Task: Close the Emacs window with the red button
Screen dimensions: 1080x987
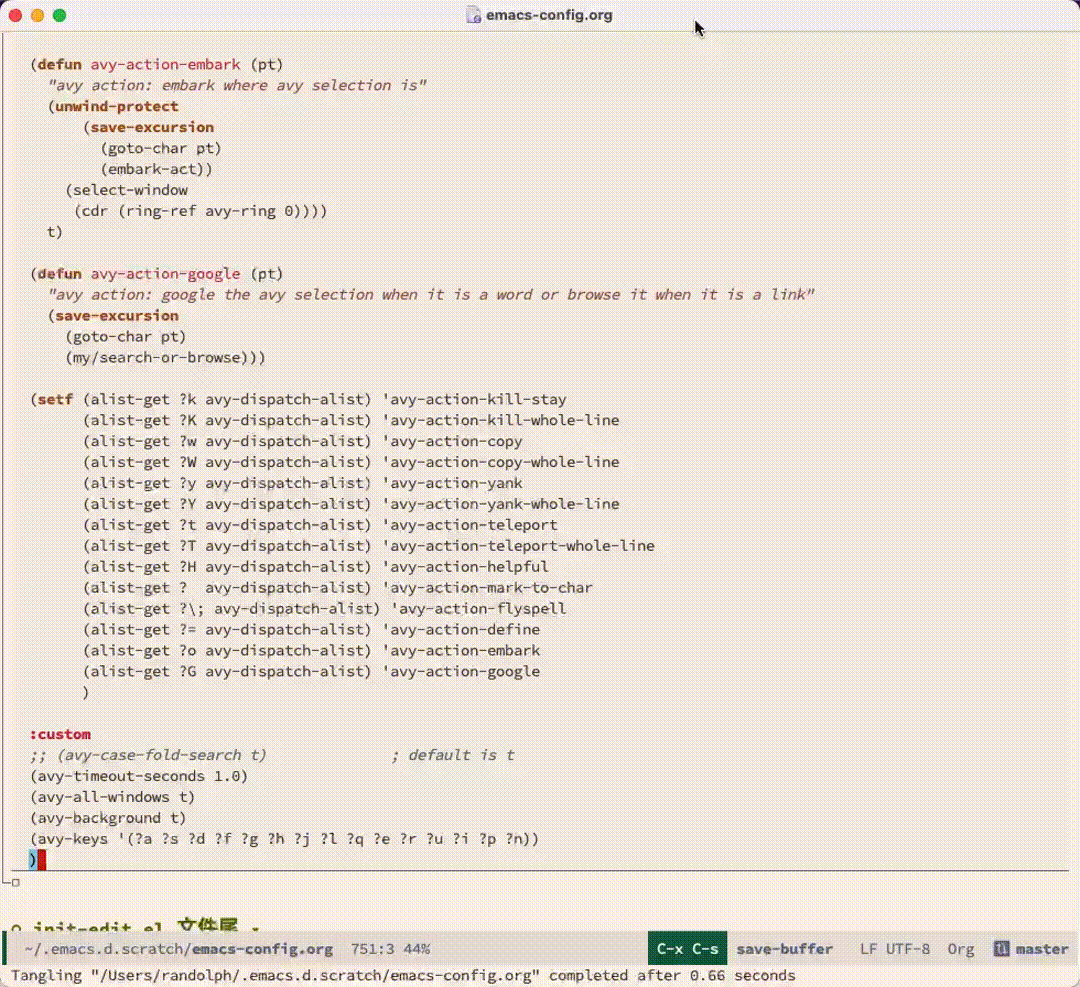Action: pos(15,15)
